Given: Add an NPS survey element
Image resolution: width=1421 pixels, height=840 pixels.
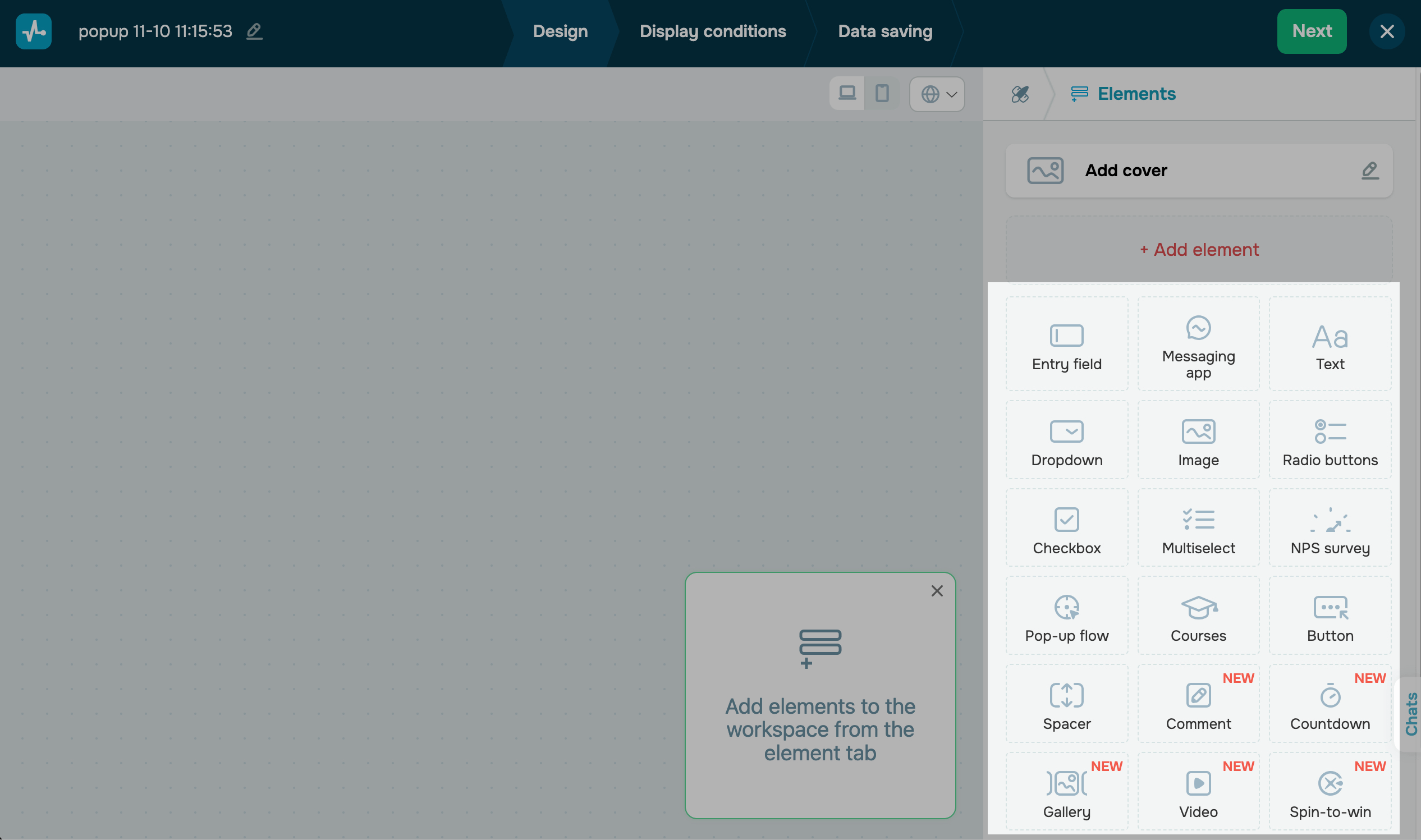Looking at the screenshot, I should click(x=1330, y=528).
